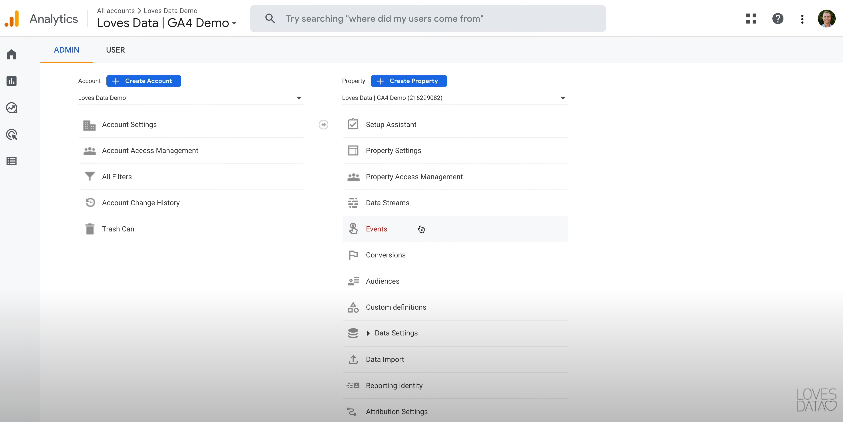Click the Google Analytics logo

tap(12, 19)
